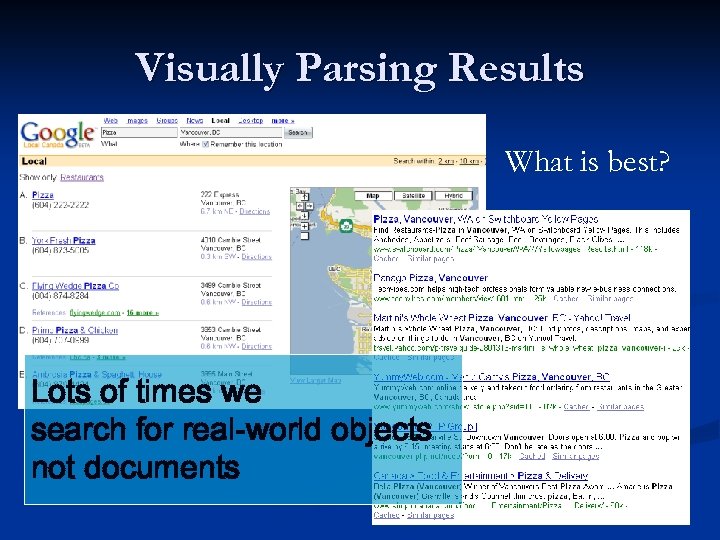The height and width of the screenshot is (540, 720).
Task: Open YummyWeb.com Pizza, Vancouver, BC result
Action: click(491, 377)
